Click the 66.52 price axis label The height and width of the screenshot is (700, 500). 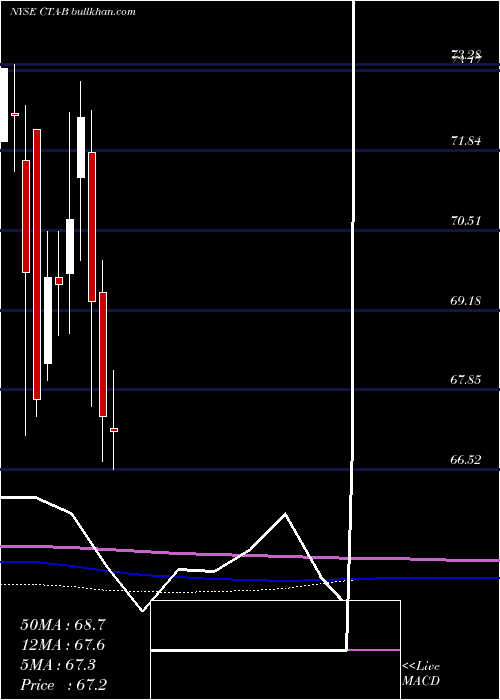[466, 460]
